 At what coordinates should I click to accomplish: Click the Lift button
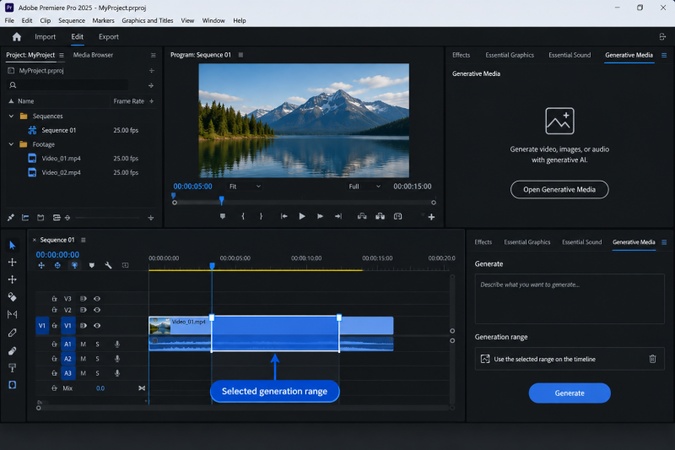point(362,216)
